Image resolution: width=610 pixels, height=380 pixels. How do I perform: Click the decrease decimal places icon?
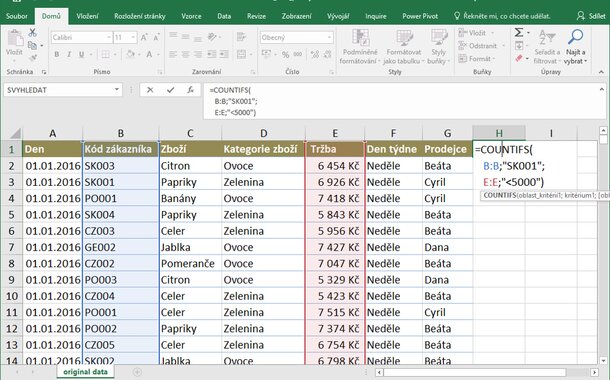(327, 54)
